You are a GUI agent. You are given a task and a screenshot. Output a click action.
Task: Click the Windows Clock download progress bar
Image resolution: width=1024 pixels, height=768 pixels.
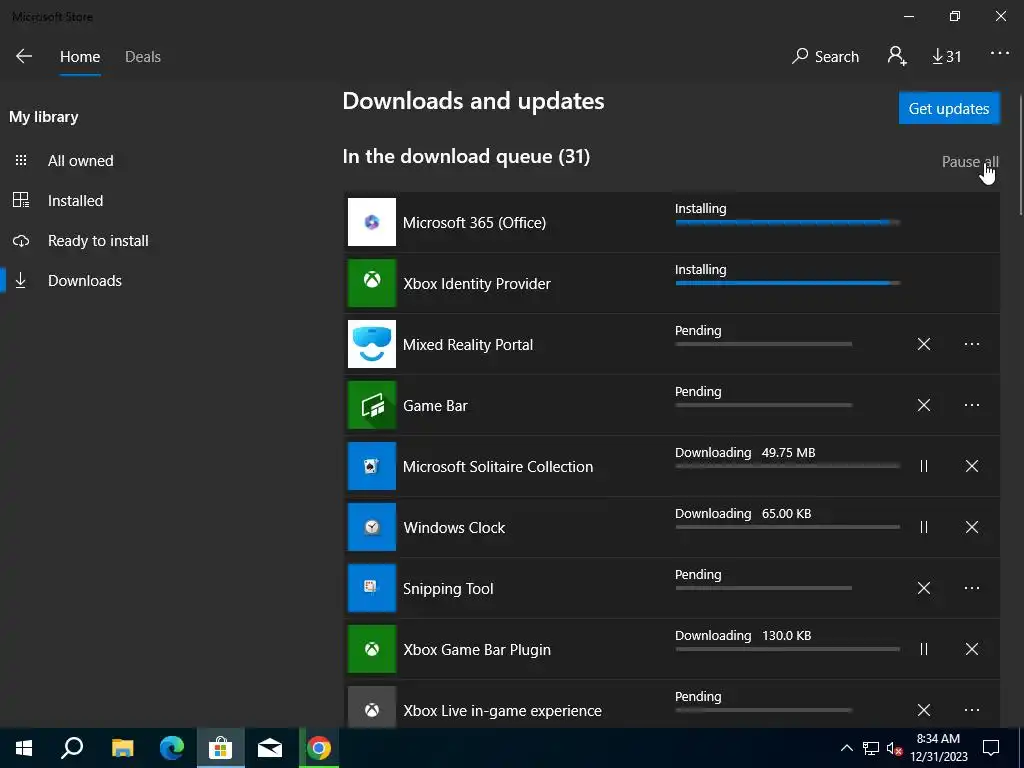[x=788, y=527]
